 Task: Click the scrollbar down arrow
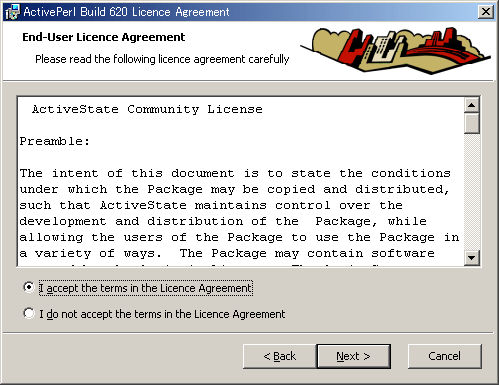[471, 258]
